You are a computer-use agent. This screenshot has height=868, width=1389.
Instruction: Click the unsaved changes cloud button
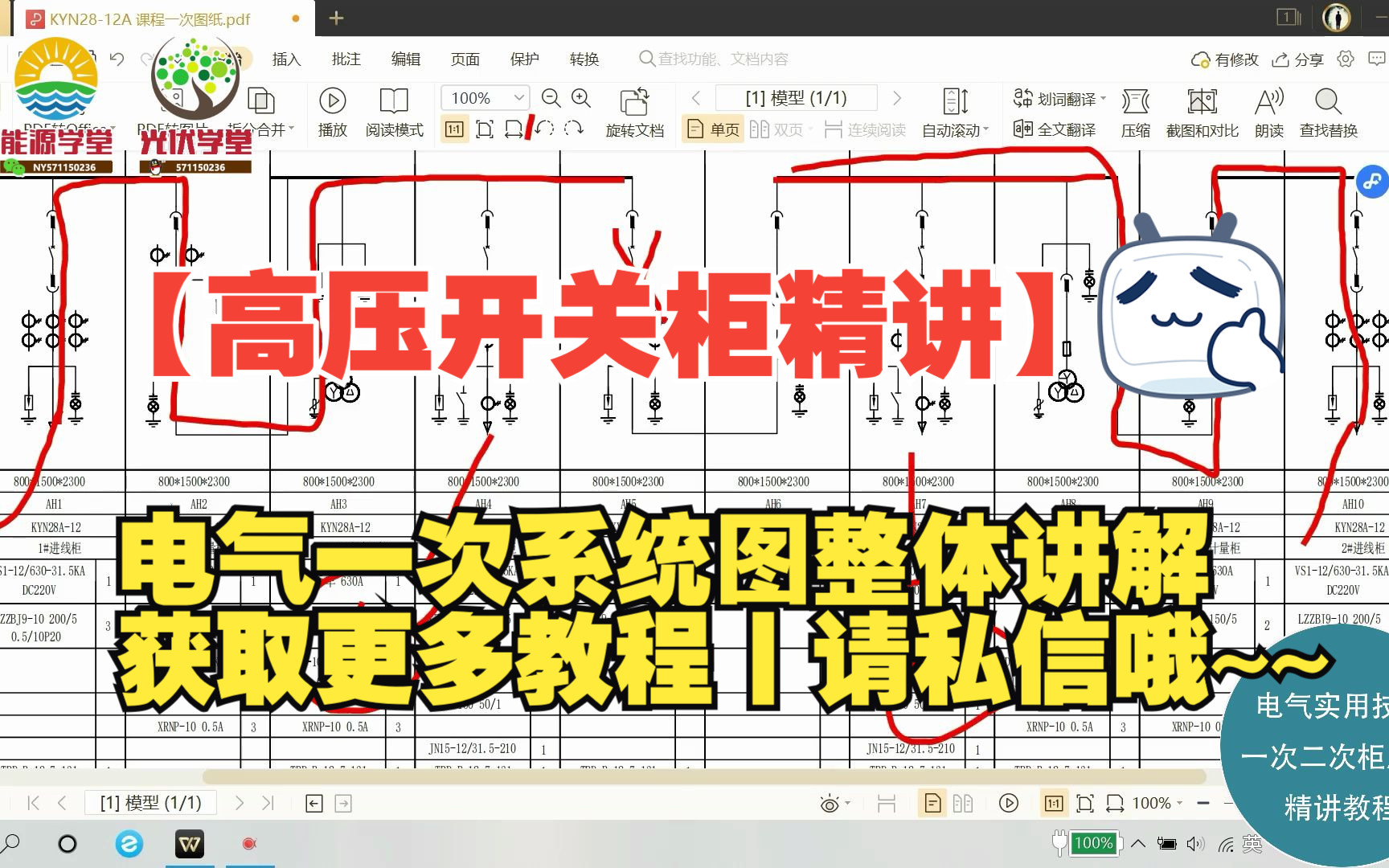1224,59
